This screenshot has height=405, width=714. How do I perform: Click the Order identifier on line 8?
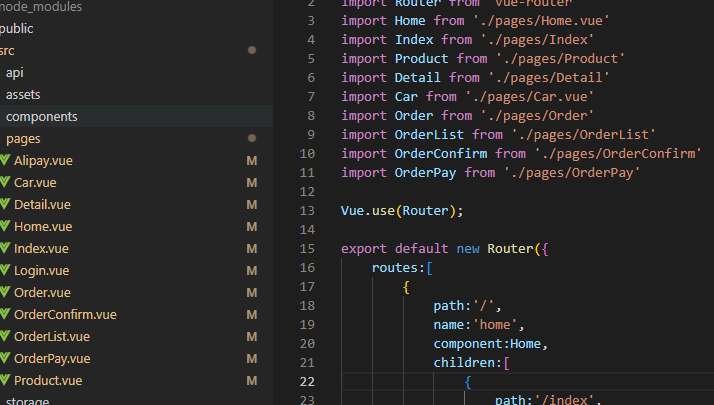click(x=414, y=116)
